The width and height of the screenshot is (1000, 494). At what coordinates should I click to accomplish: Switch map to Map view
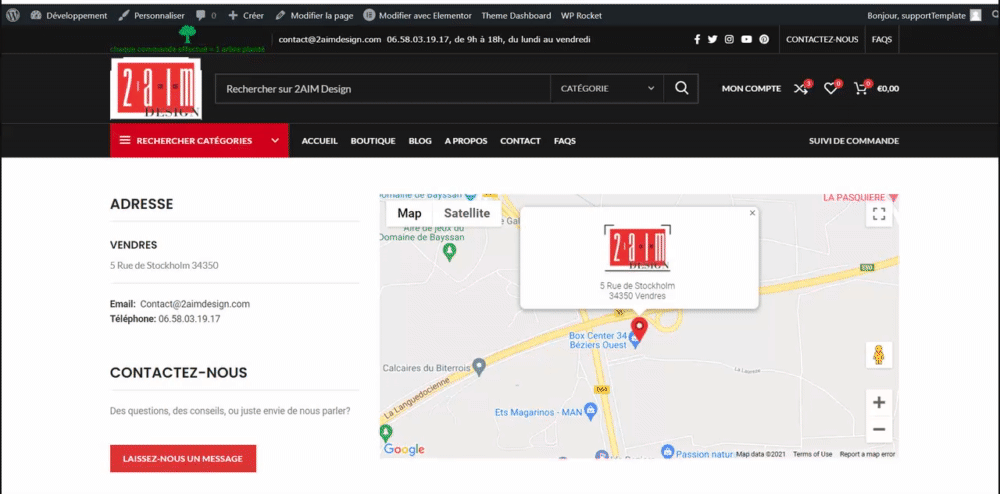coord(409,214)
